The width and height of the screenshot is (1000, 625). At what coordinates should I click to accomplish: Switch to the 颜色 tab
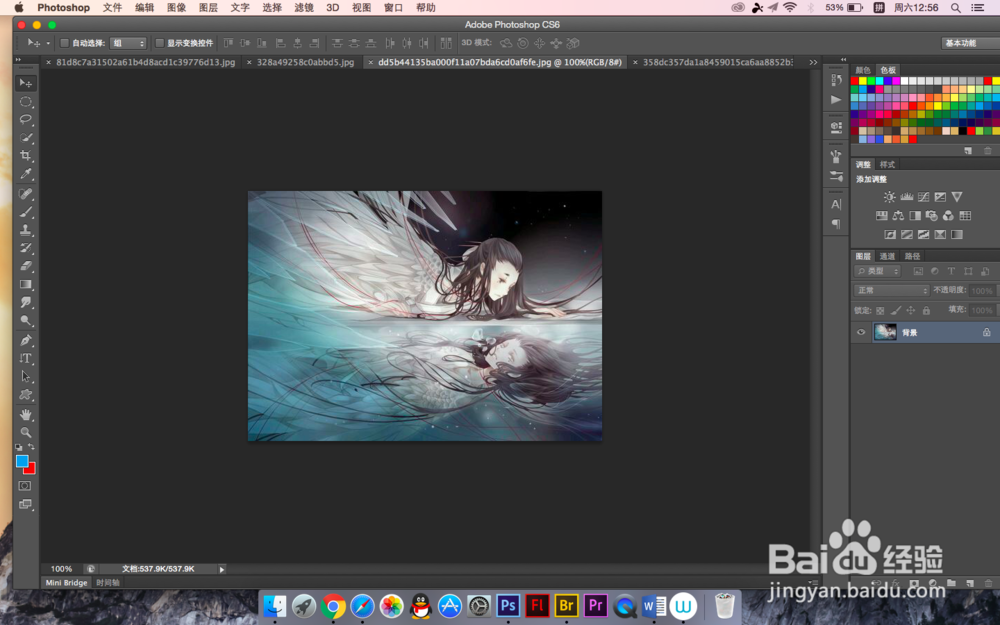(x=863, y=70)
